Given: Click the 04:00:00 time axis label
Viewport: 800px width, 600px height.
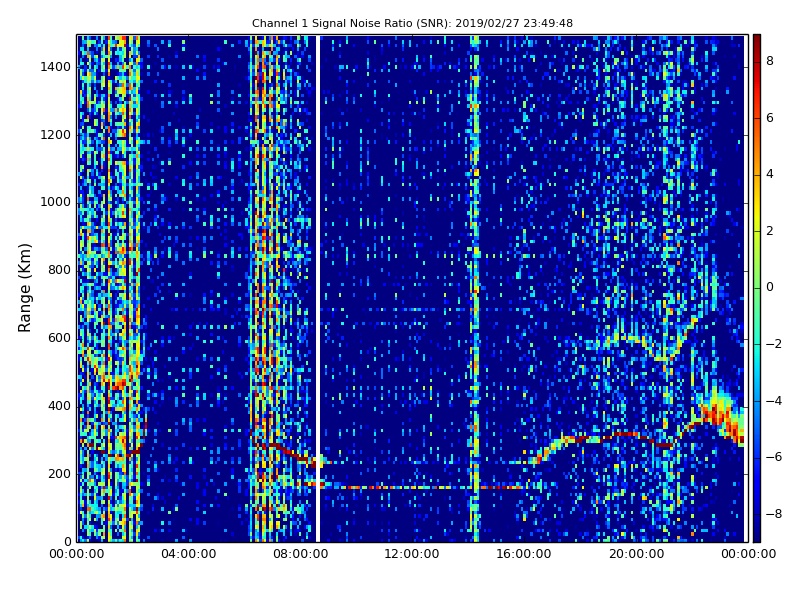Looking at the screenshot, I should point(188,554).
